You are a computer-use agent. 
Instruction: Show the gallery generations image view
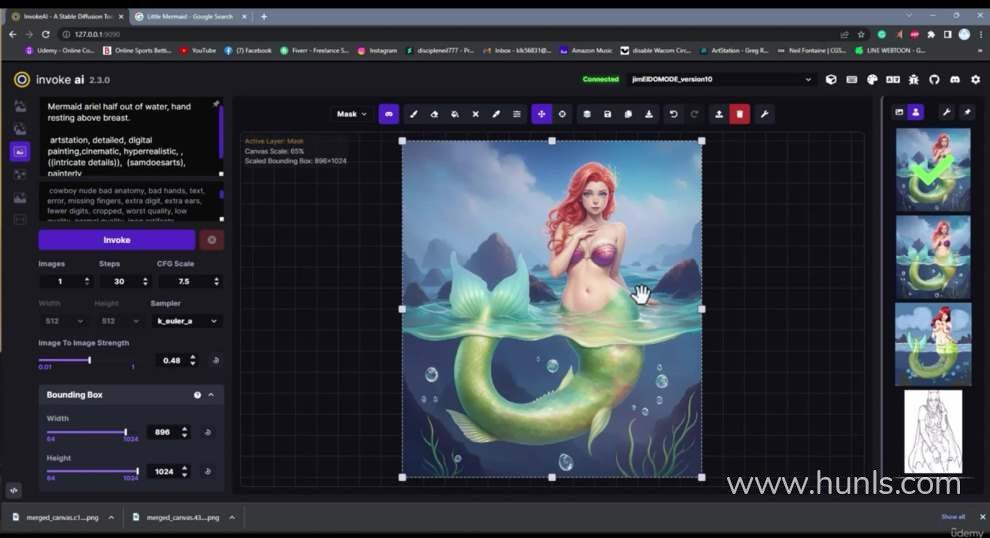[x=899, y=112]
